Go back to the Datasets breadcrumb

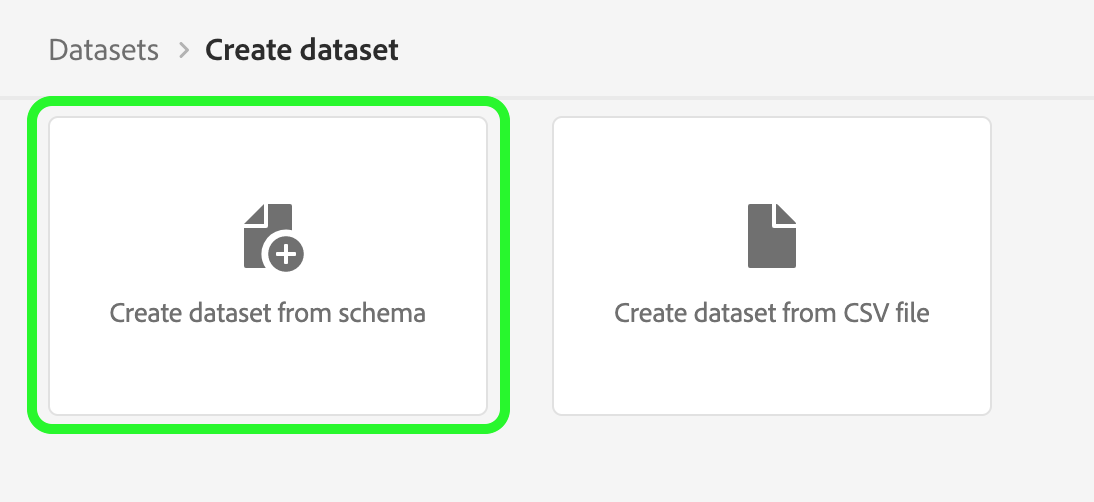(104, 50)
